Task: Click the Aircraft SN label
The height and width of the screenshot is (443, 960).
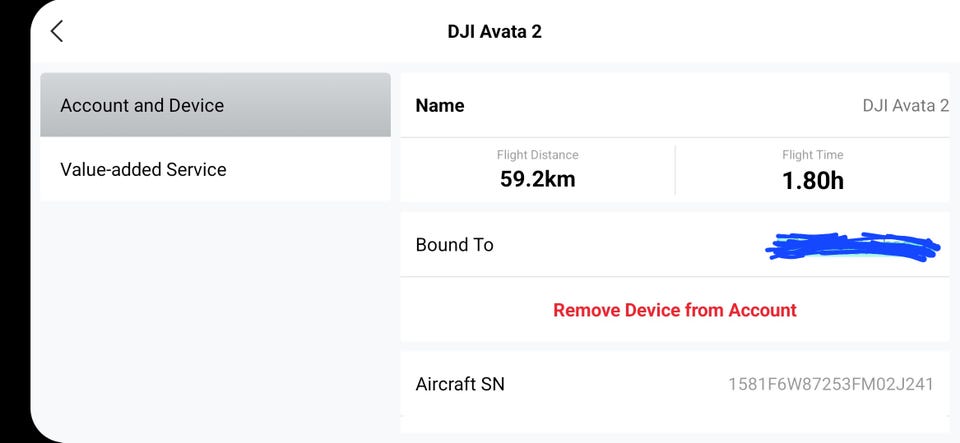Action: coord(460,384)
